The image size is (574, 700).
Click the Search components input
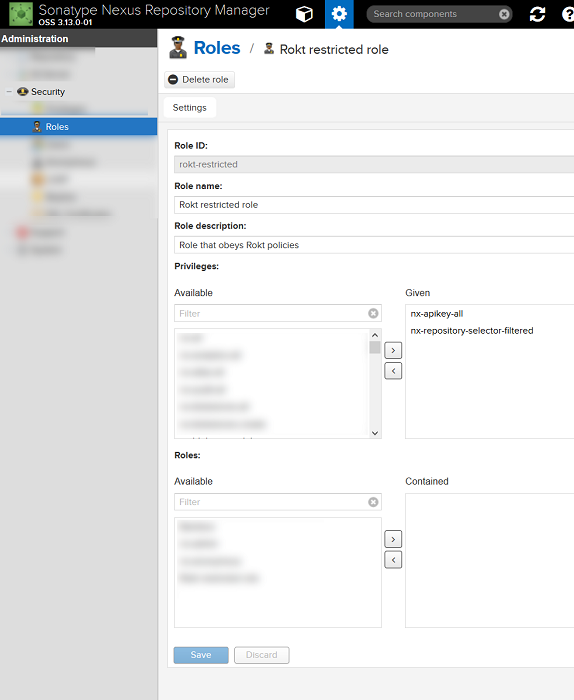[435, 14]
